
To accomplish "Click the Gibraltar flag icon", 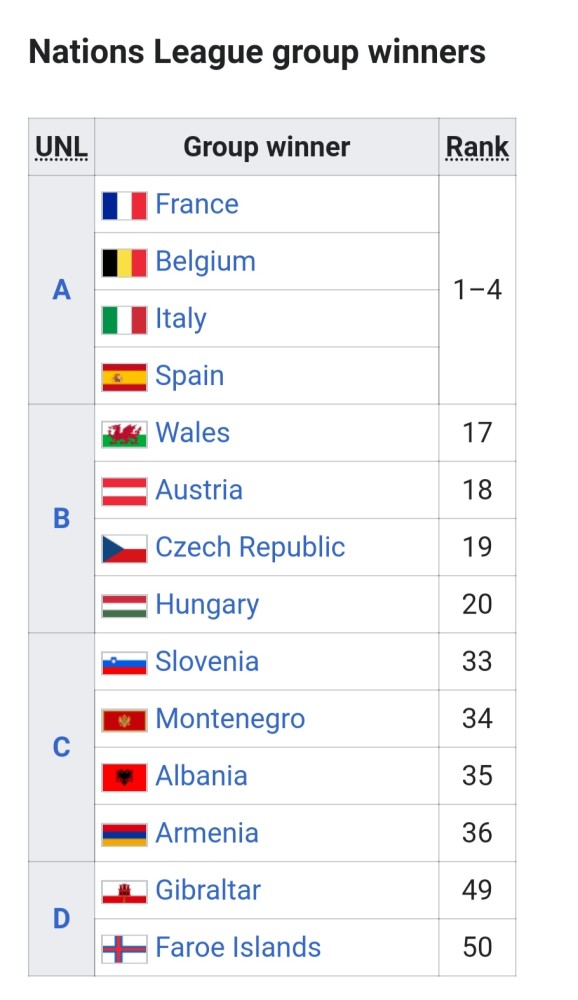I will click(x=124, y=892).
